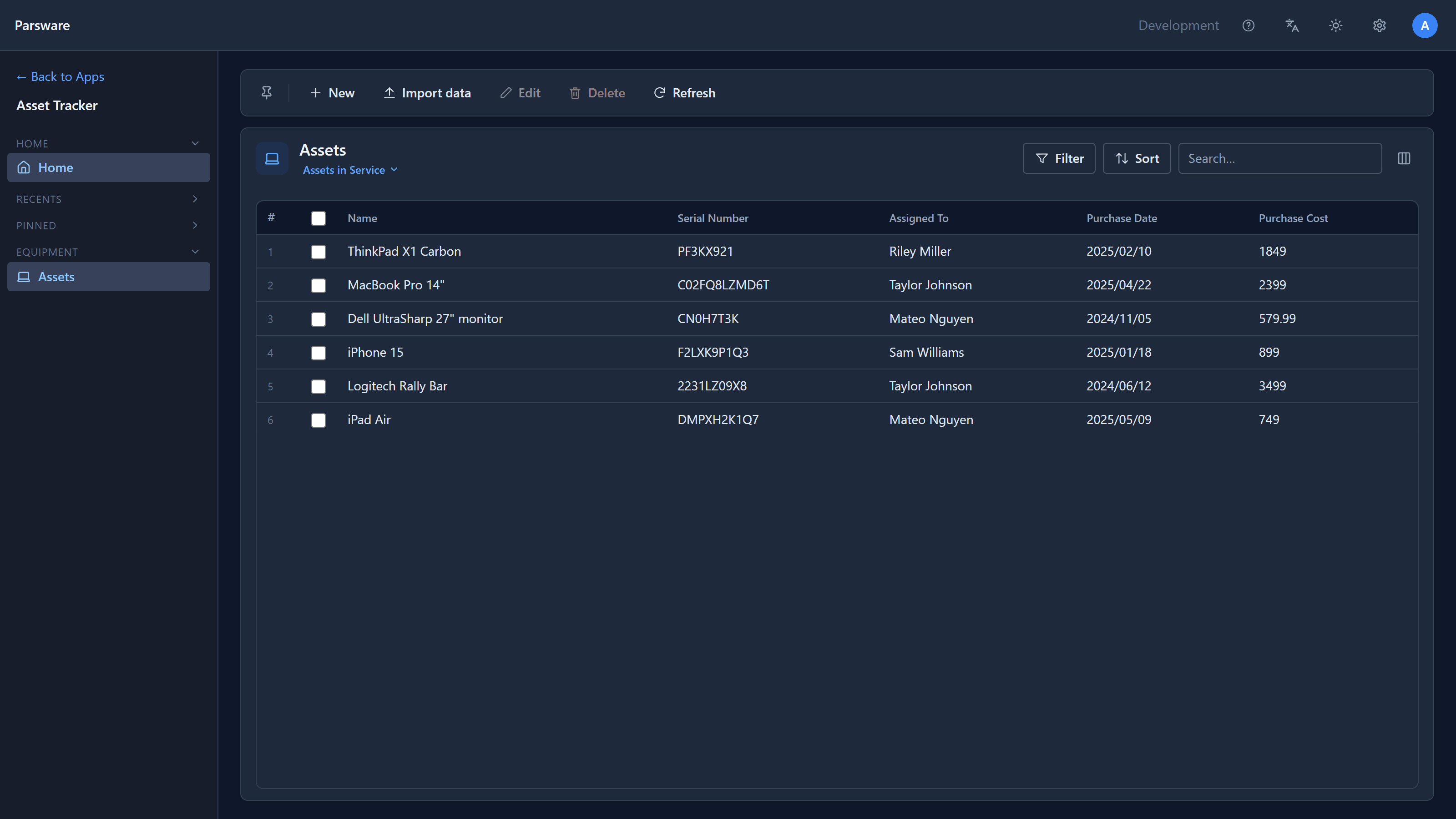1456x819 pixels.
Task: Click the Riley Miller cell
Action: coord(920,252)
